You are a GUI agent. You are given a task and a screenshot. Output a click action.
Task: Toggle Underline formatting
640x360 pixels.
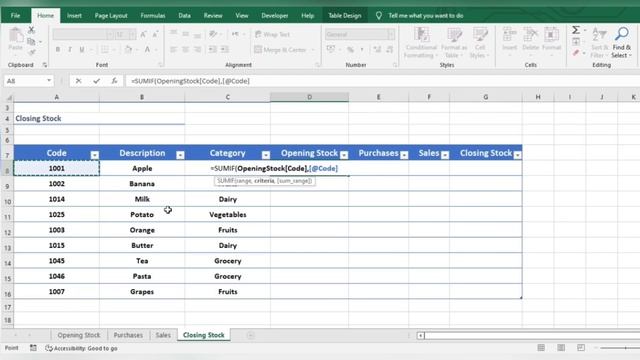click(82, 50)
